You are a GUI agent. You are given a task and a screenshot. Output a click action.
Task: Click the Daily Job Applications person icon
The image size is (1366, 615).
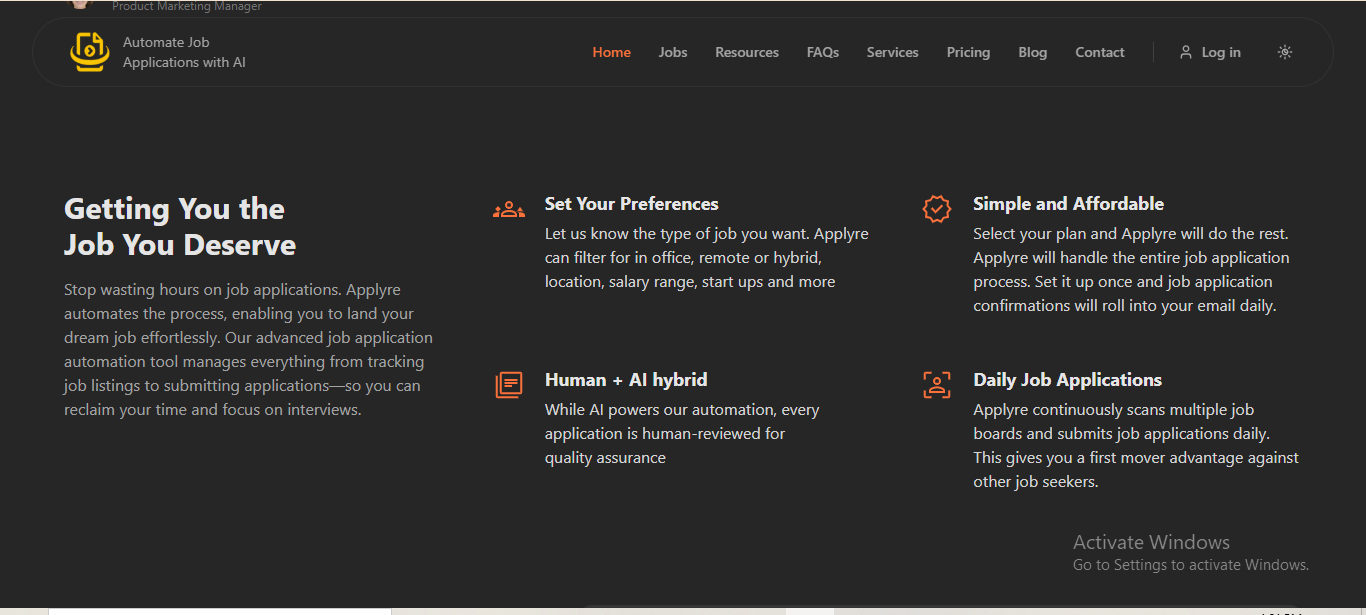pos(936,384)
